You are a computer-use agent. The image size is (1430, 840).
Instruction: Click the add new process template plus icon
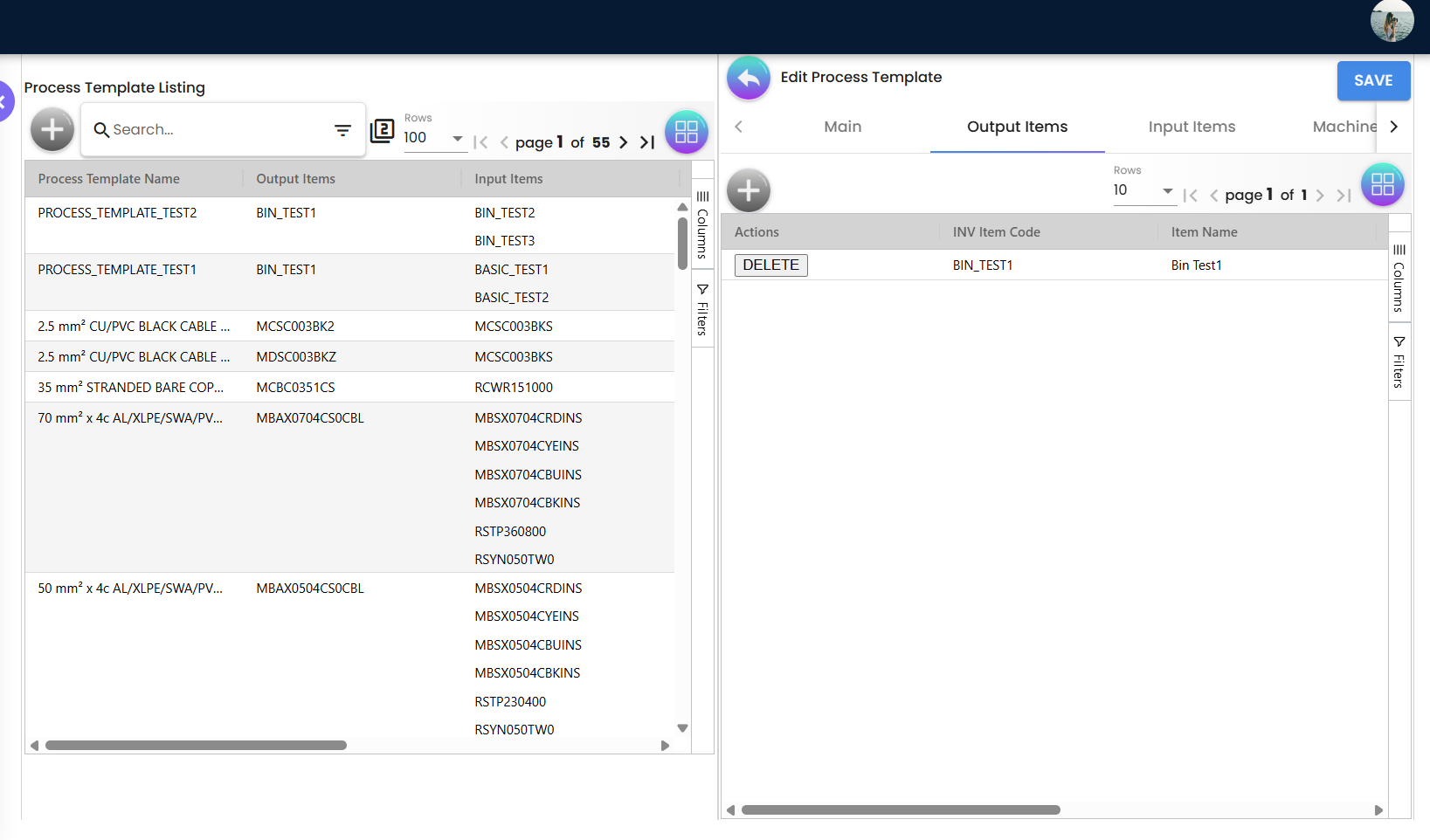[52, 129]
